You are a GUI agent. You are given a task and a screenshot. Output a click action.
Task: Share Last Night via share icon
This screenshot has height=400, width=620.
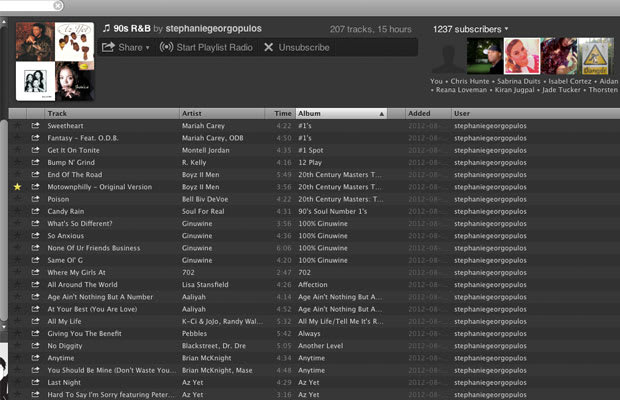coord(36,382)
